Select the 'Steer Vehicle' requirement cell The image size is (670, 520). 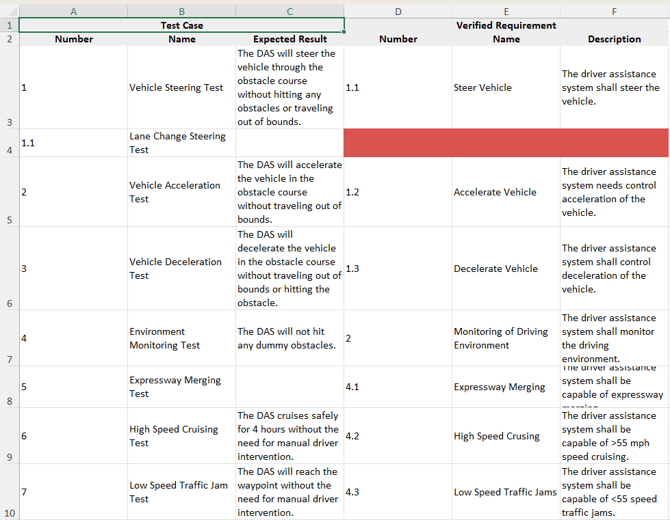click(x=506, y=87)
